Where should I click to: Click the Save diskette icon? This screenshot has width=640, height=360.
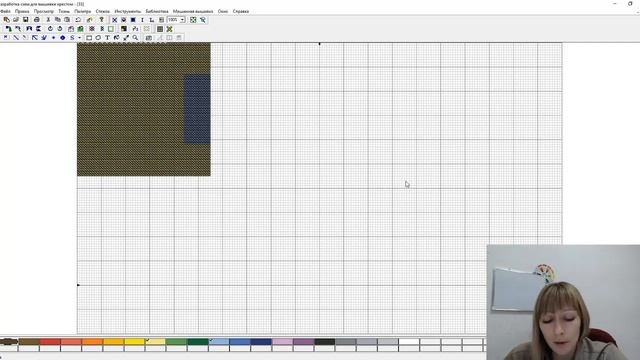(25, 20)
